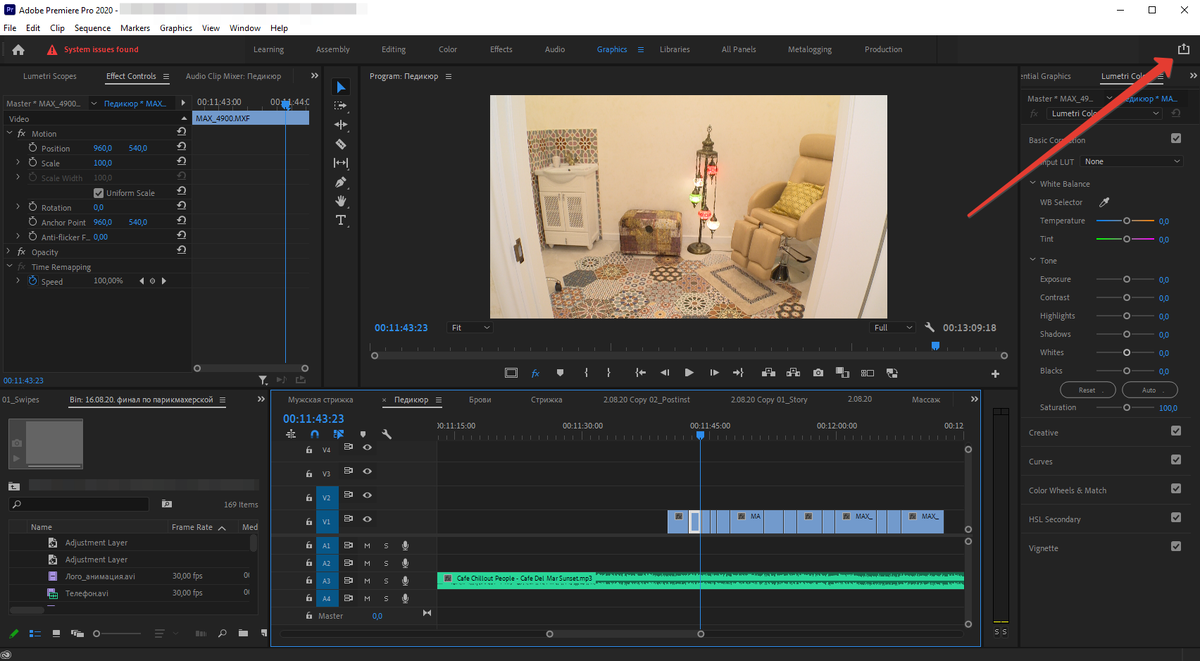Click Reset Parameter arrow for Position

(x=181, y=148)
